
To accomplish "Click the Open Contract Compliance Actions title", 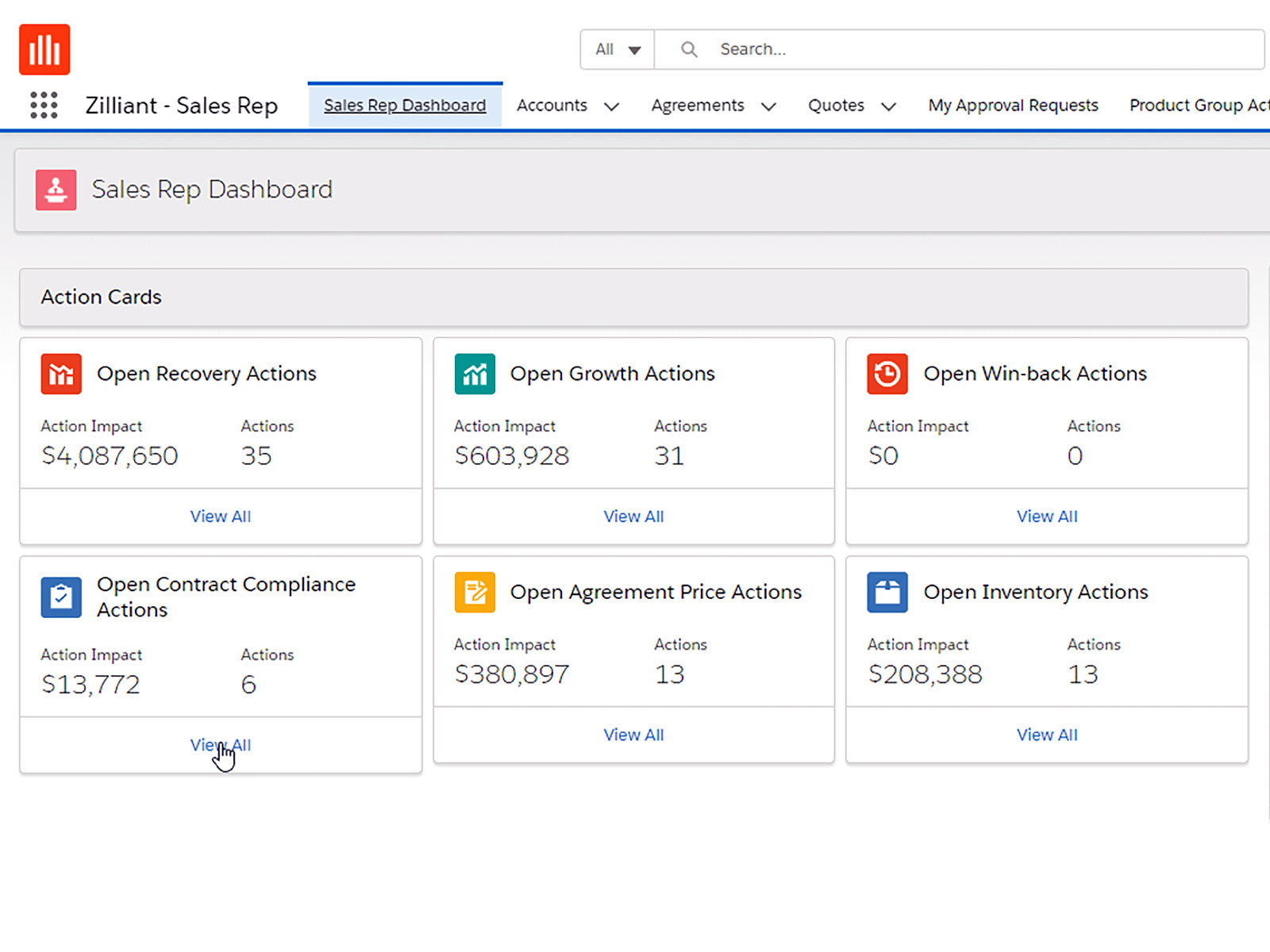I will tap(226, 597).
